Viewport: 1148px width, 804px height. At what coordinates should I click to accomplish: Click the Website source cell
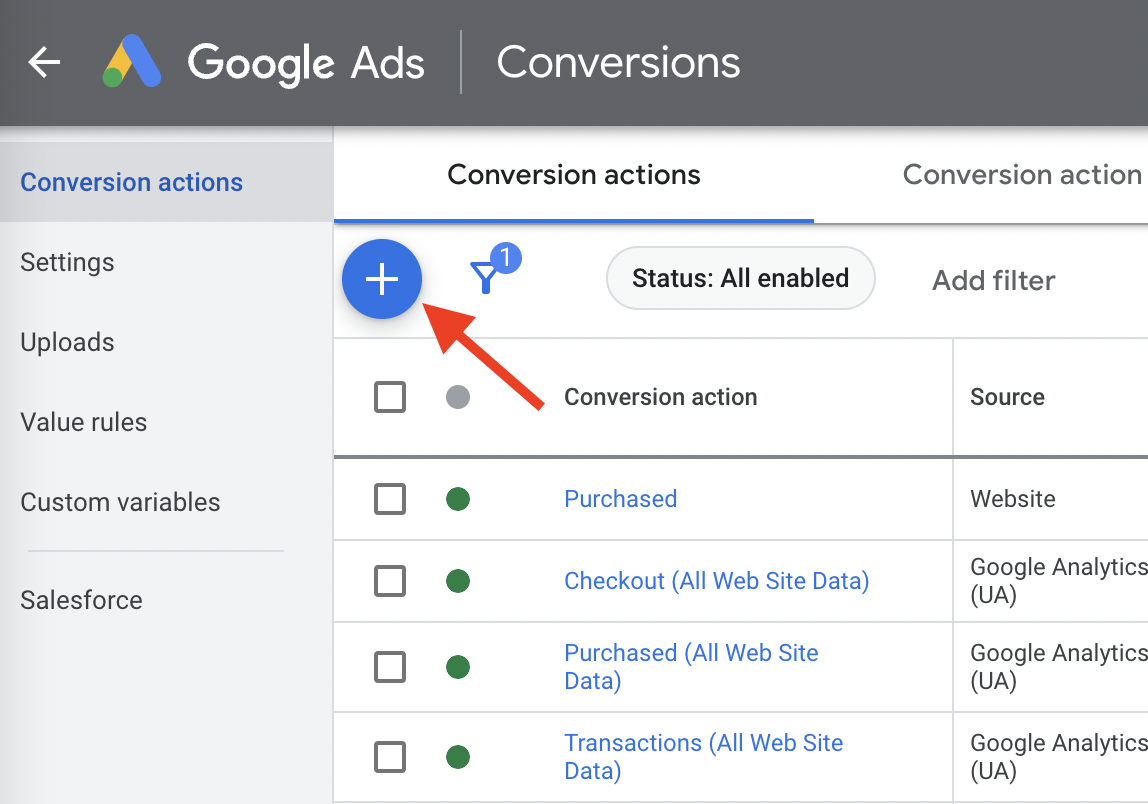[x=1013, y=499]
